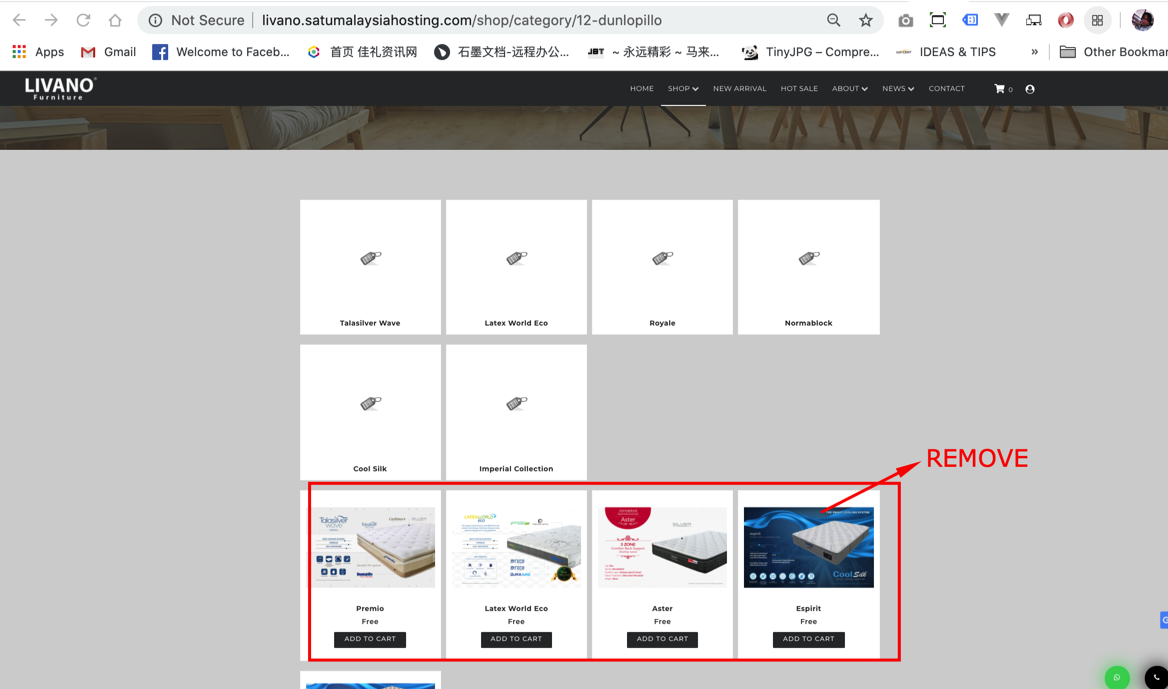The height and width of the screenshot is (689, 1168).
Task: Click the blue card extension icon
Action: coord(970,20)
